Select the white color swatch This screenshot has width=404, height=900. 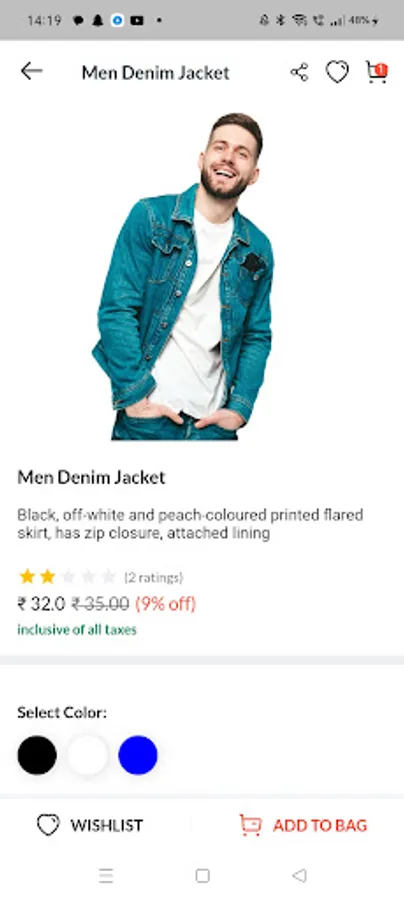coord(88,755)
